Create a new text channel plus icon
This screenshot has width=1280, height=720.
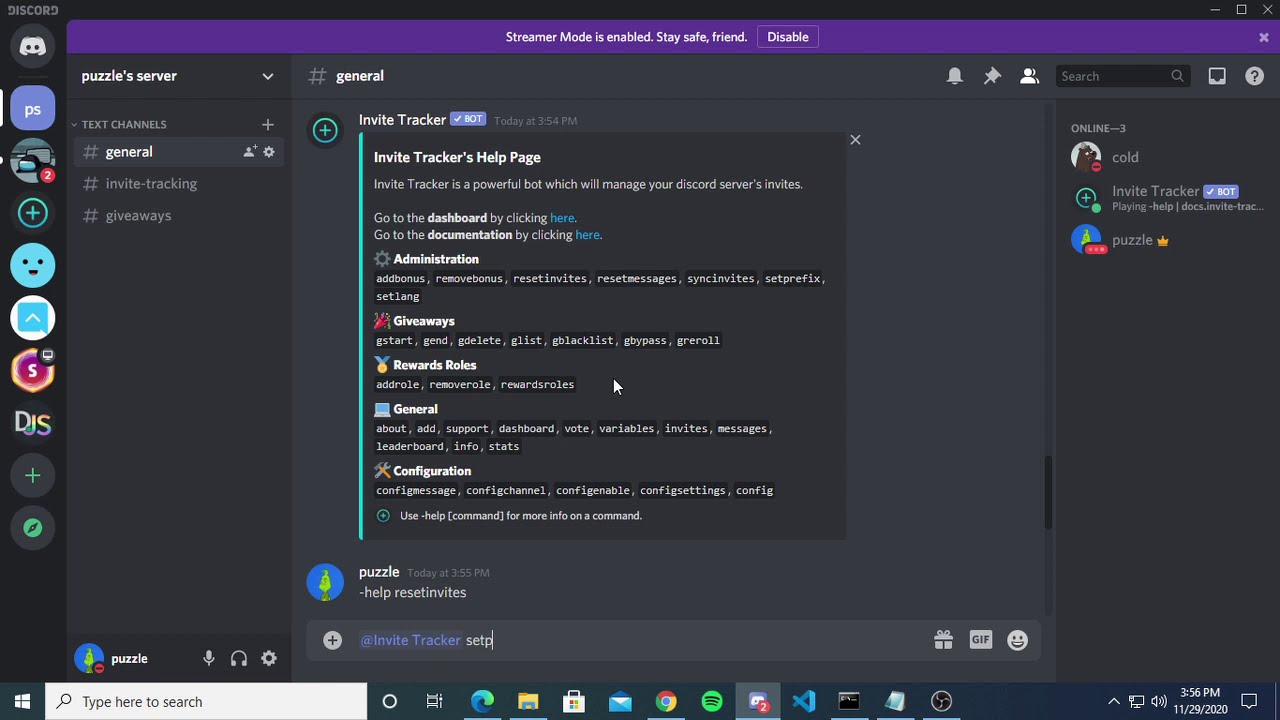[267, 124]
